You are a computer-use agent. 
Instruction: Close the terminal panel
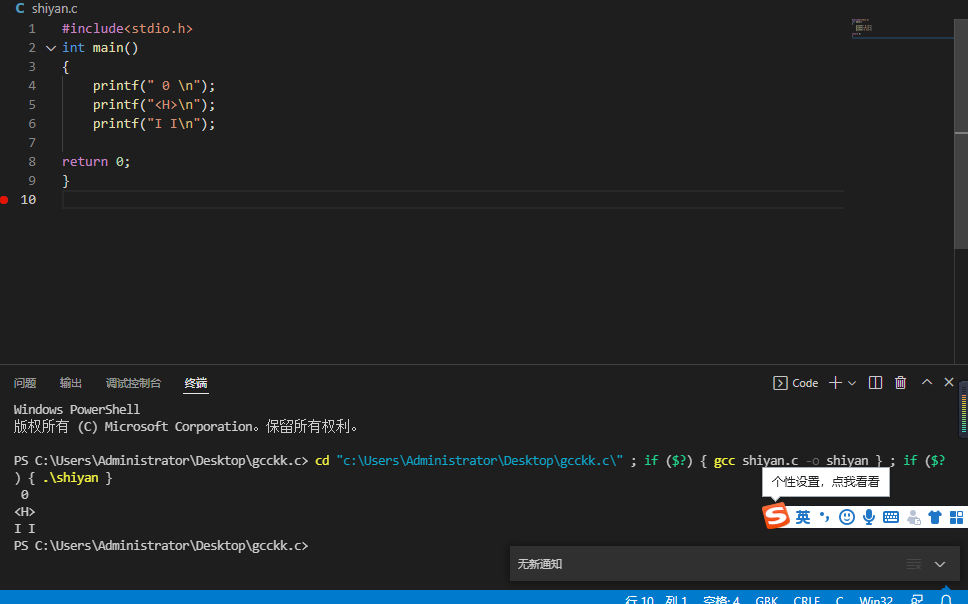[x=949, y=382]
